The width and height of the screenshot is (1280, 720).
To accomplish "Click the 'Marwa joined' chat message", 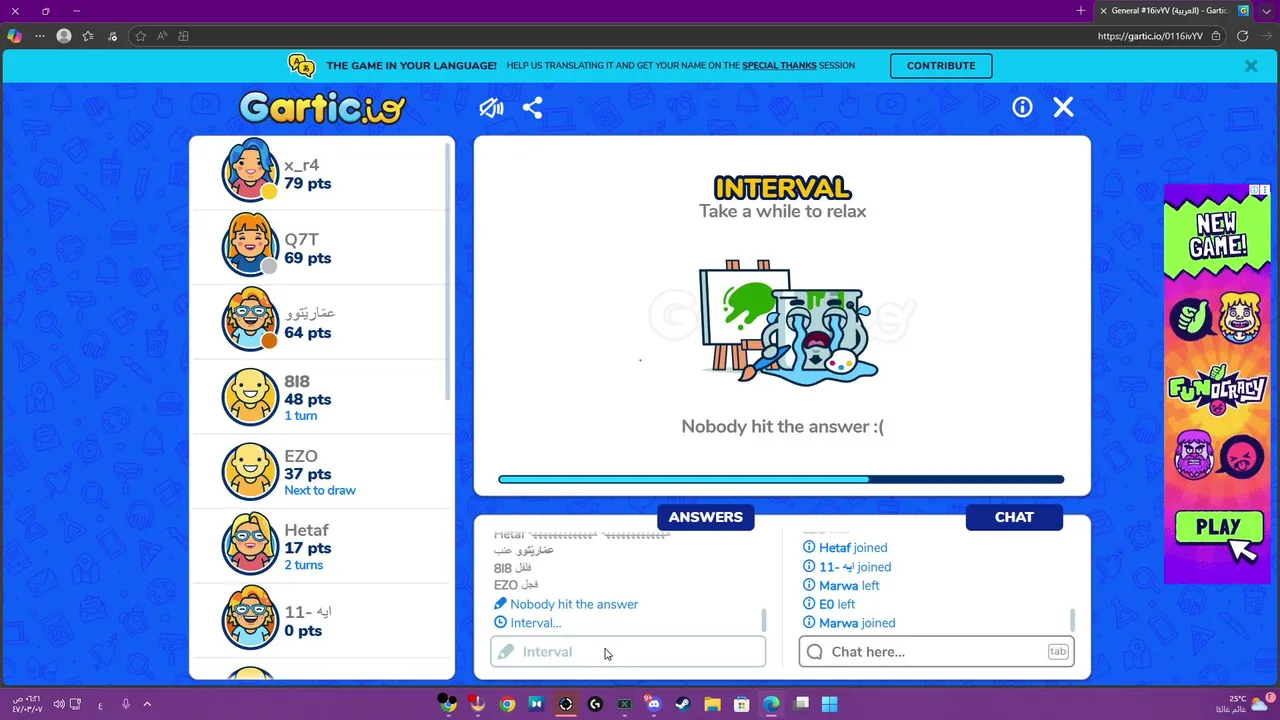I will [857, 623].
